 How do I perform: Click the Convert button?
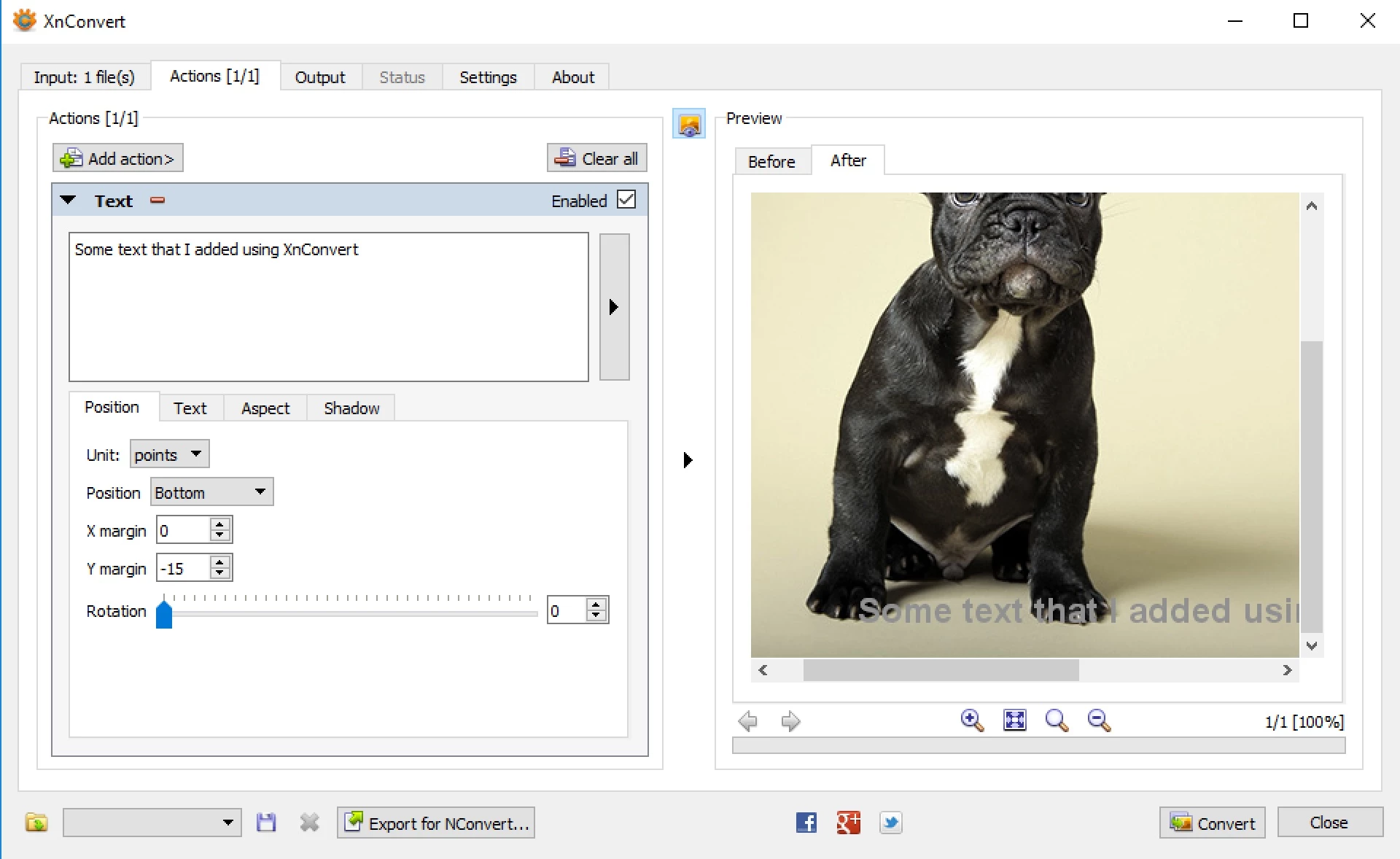click(x=1212, y=823)
